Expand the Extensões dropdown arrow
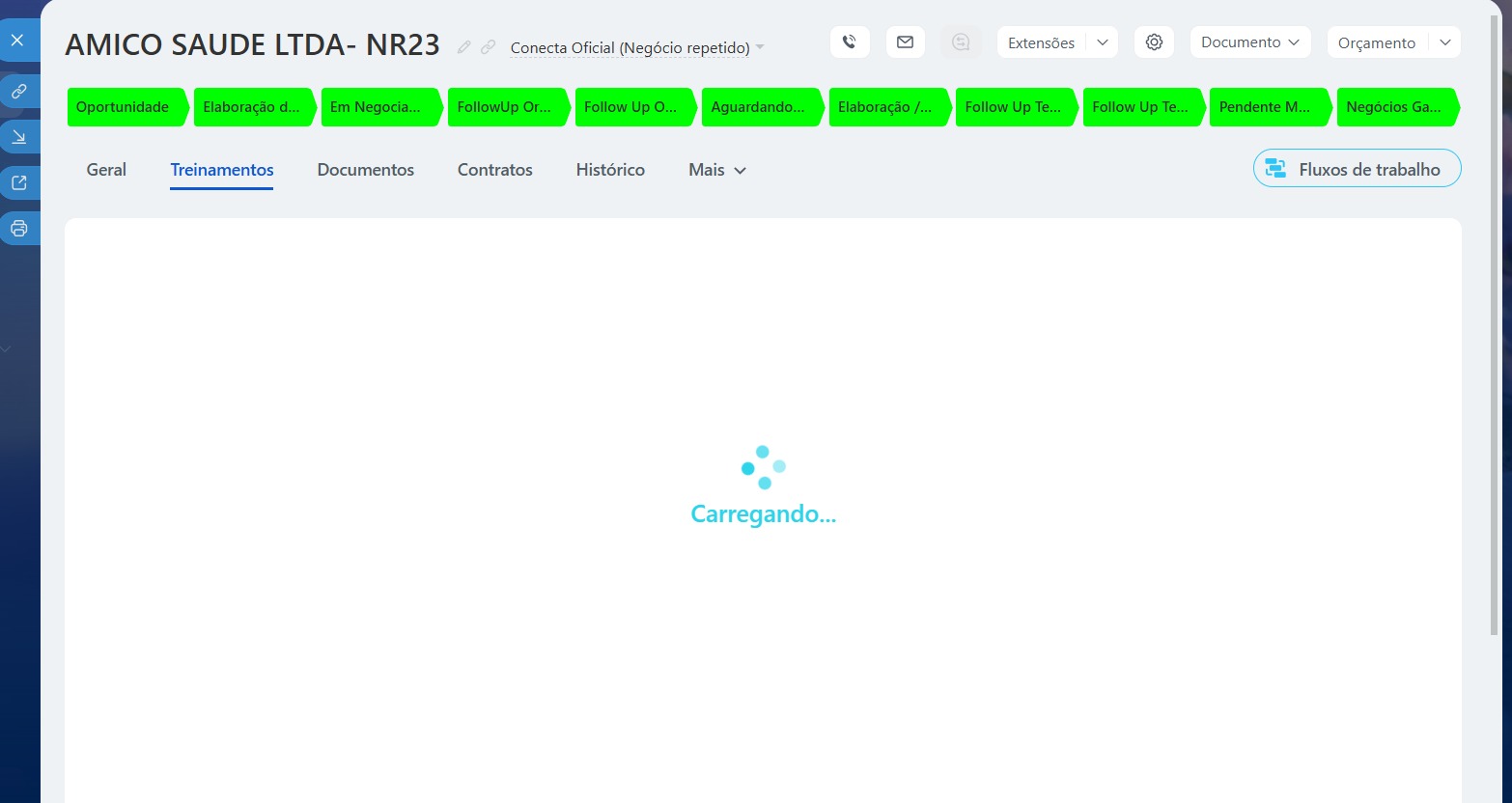Screen dimensions: 1512x803 coord(1103,42)
